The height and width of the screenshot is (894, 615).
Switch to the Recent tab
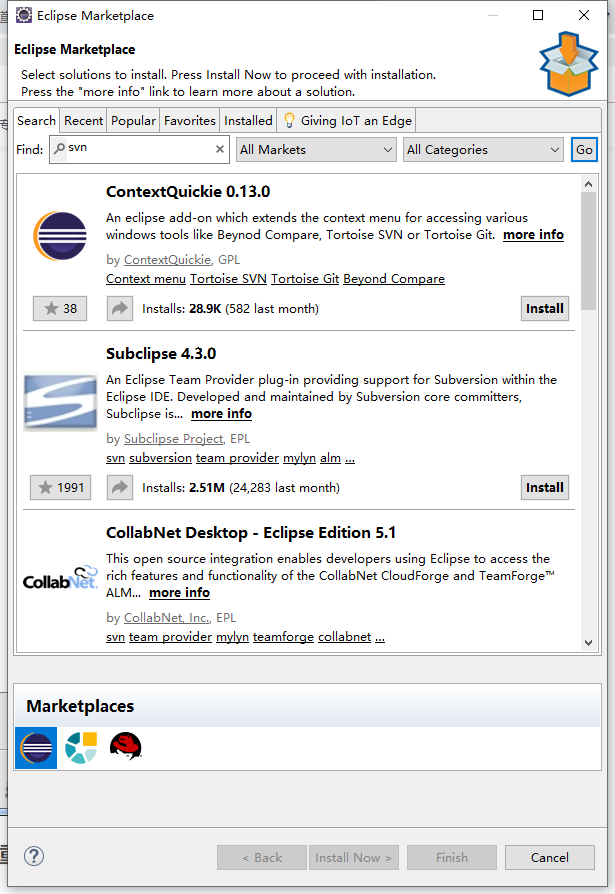click(x=83, y=121)
